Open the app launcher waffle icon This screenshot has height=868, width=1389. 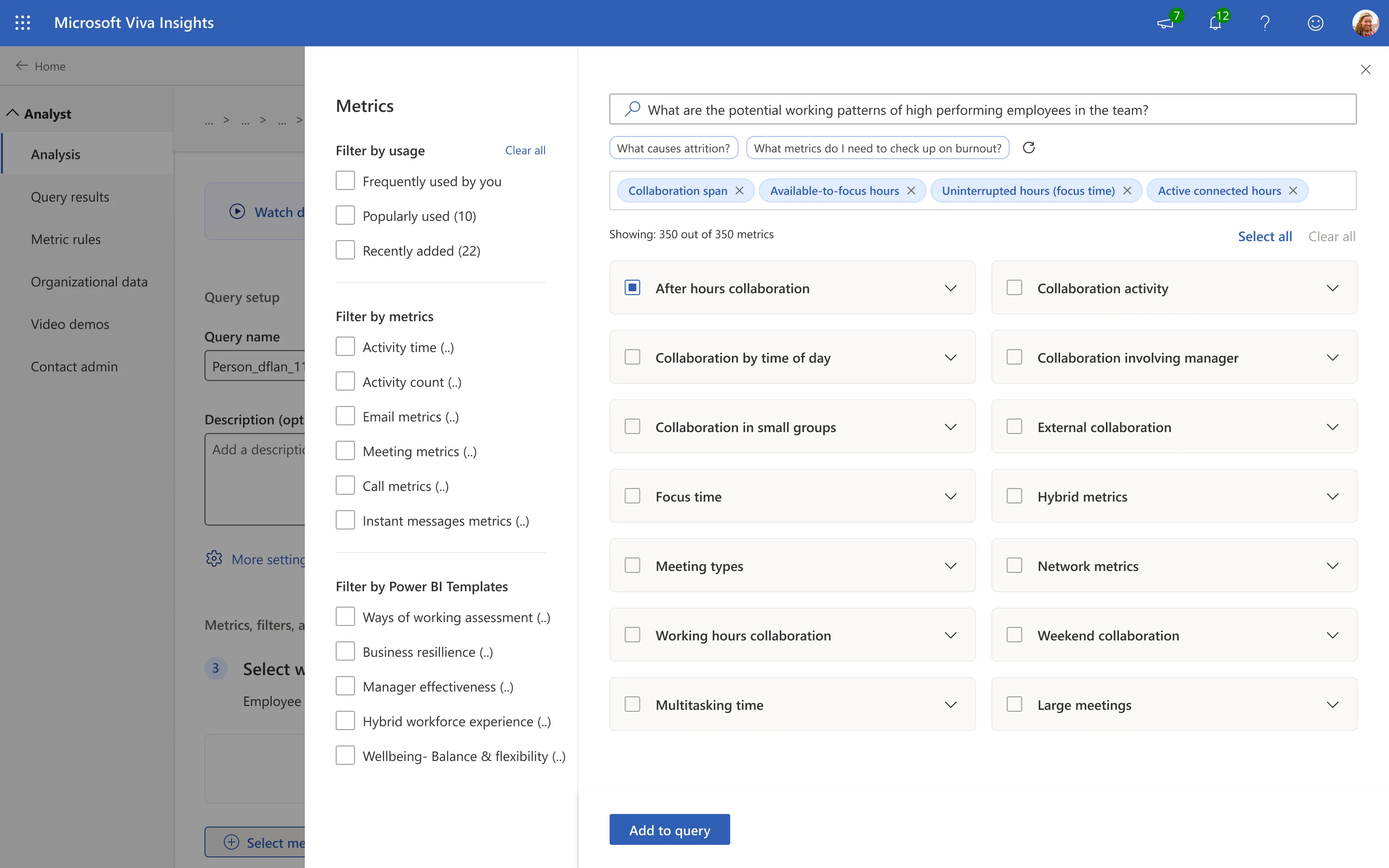(x=22, y=22)
